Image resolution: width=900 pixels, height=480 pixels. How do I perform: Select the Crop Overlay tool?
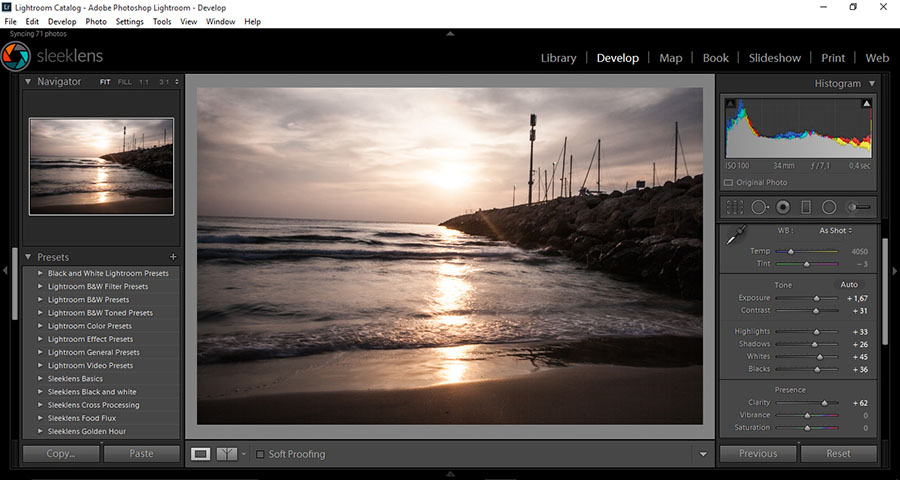point(735,207)
